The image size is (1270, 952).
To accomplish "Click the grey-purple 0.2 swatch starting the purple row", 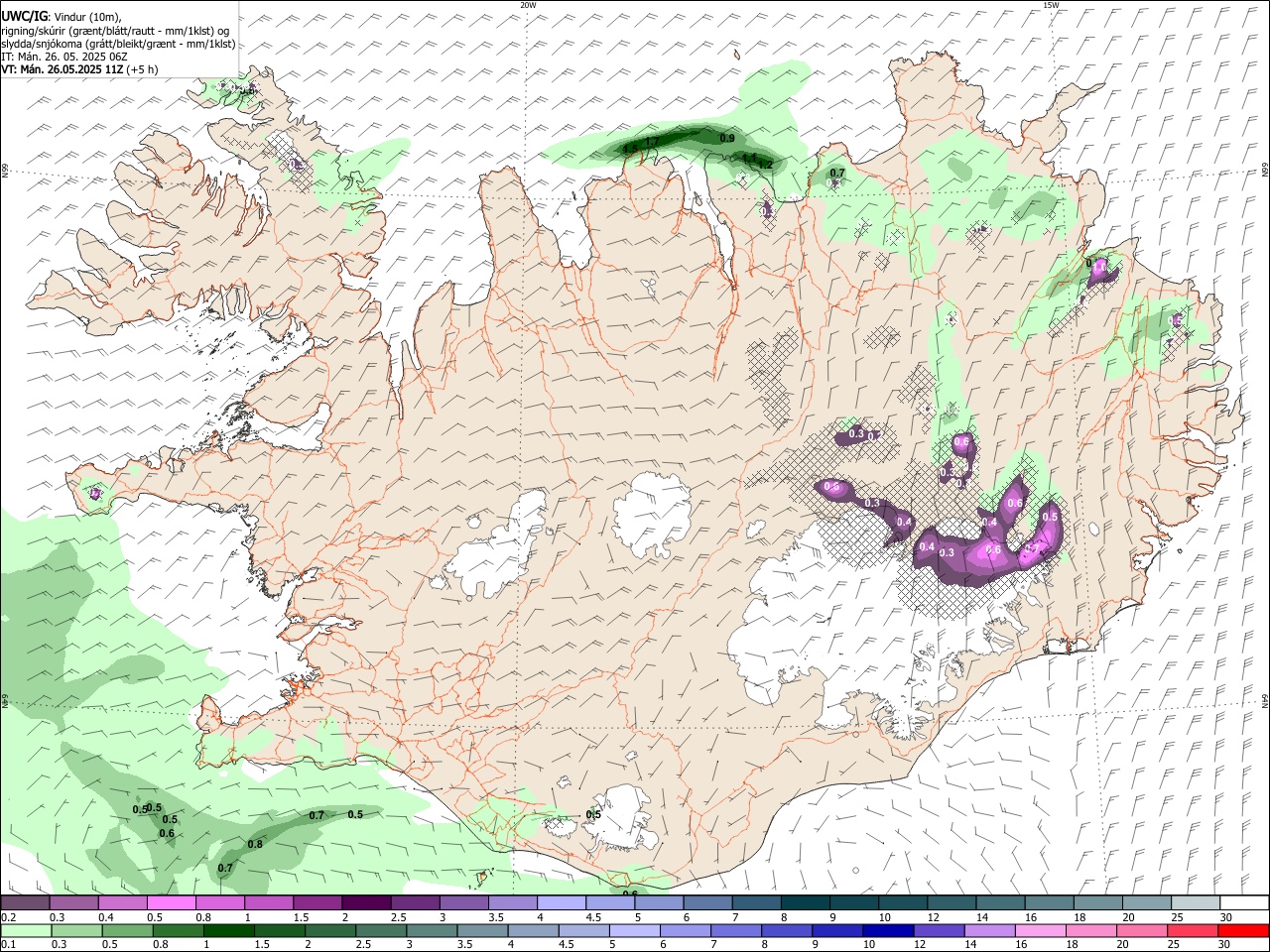I will coord(25,903).
